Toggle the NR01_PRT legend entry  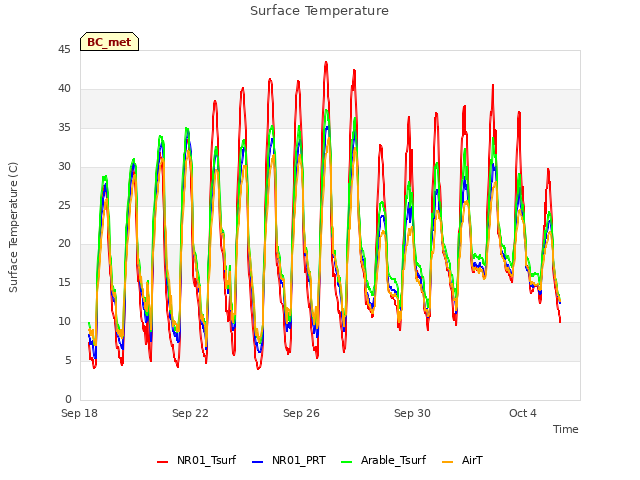289,460
